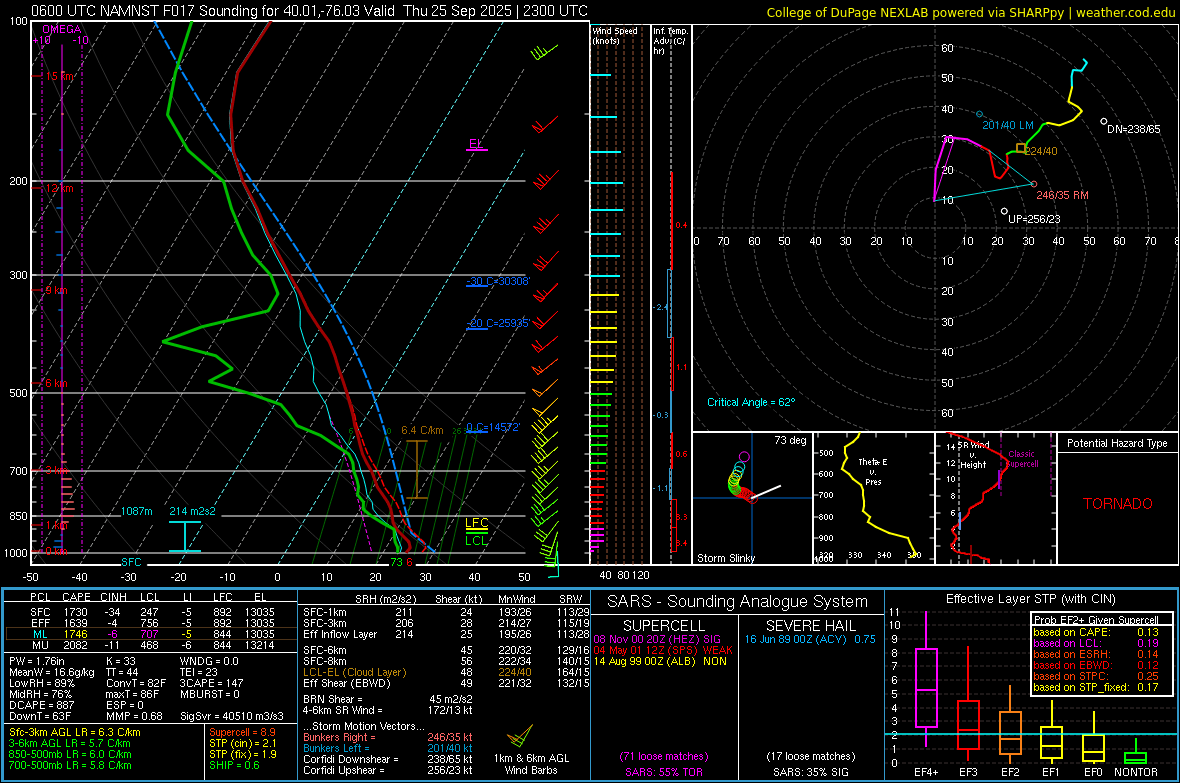Viewport: 1180px width, 783px height.
Task: Click Effective Layer STP (with CIN) title
Action: (x=1030, y=599)
